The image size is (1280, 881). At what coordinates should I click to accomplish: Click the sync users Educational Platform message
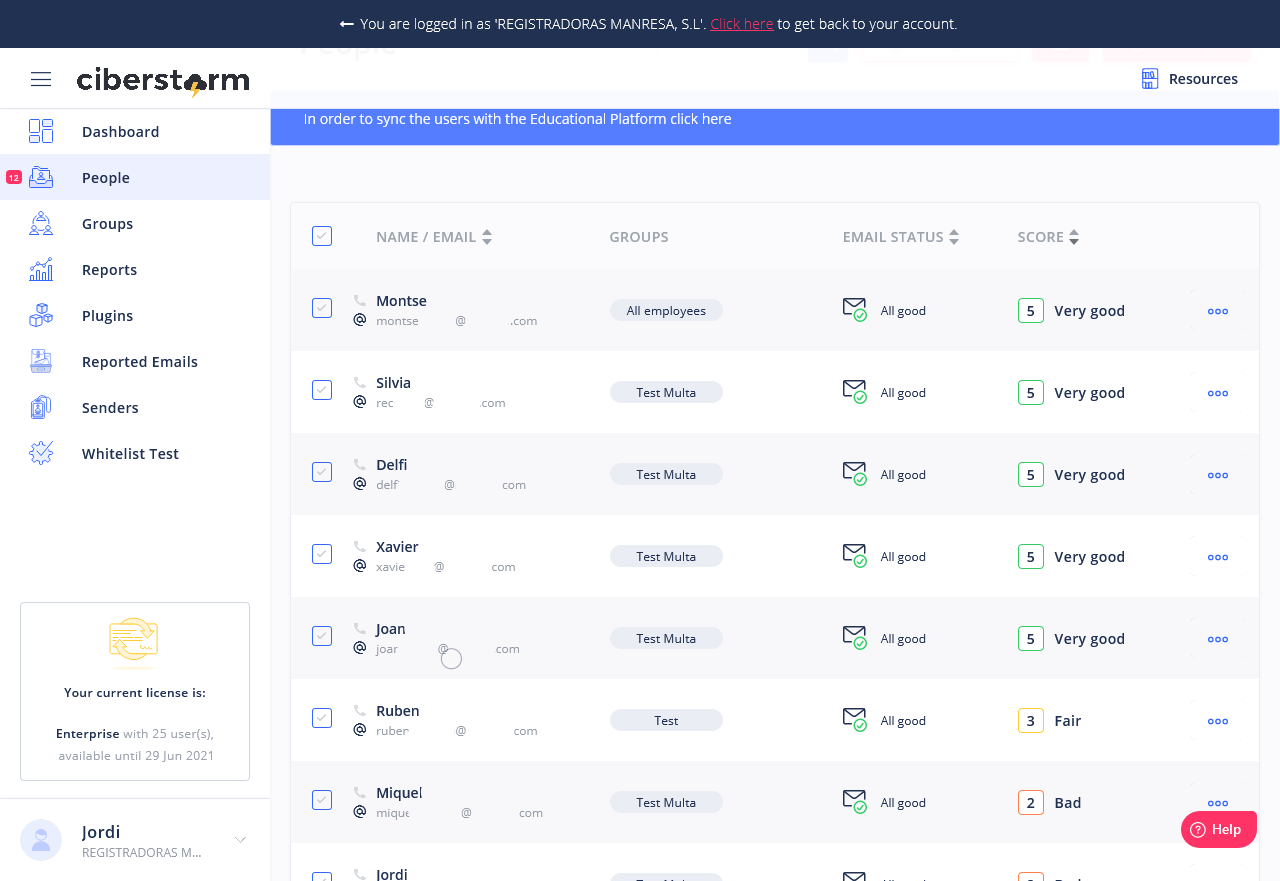coord(517,119)
